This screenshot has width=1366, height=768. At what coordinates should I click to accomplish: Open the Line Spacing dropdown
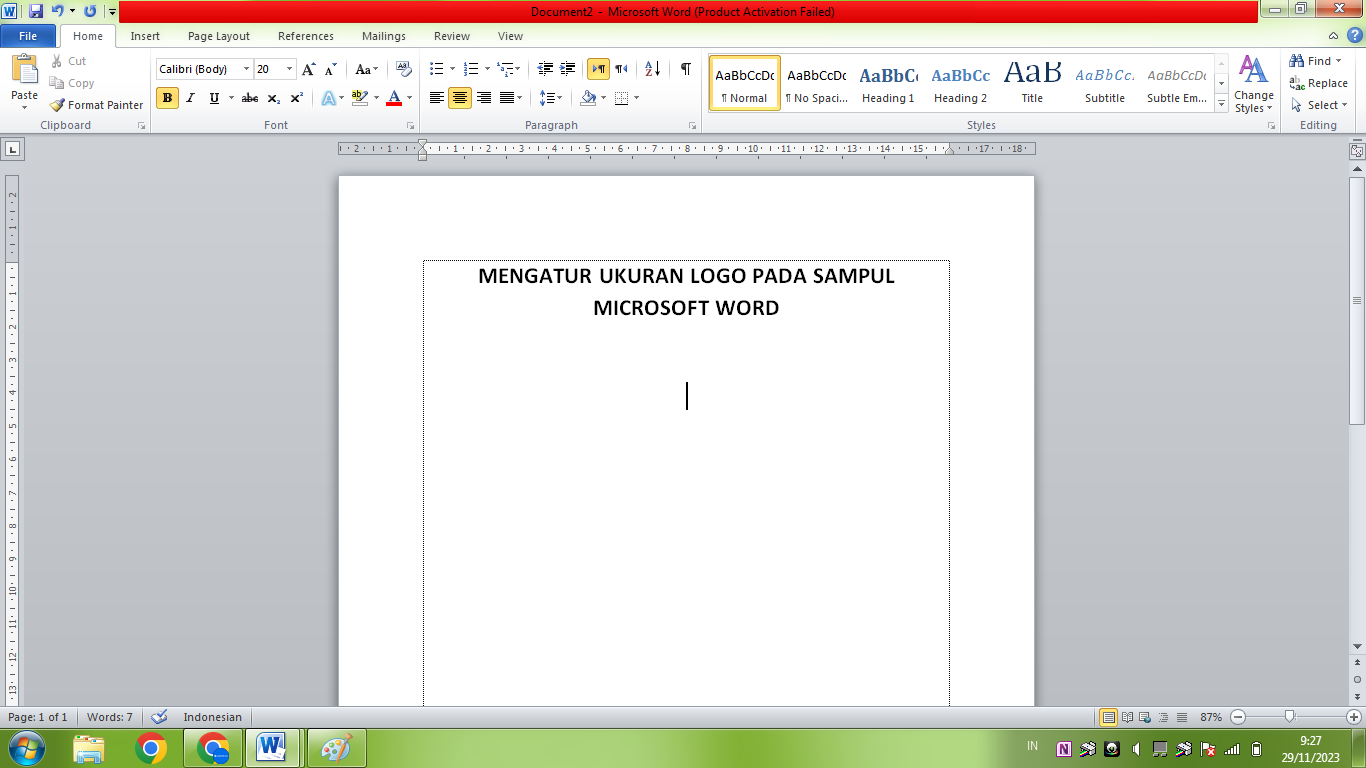[x=551, y=98]
